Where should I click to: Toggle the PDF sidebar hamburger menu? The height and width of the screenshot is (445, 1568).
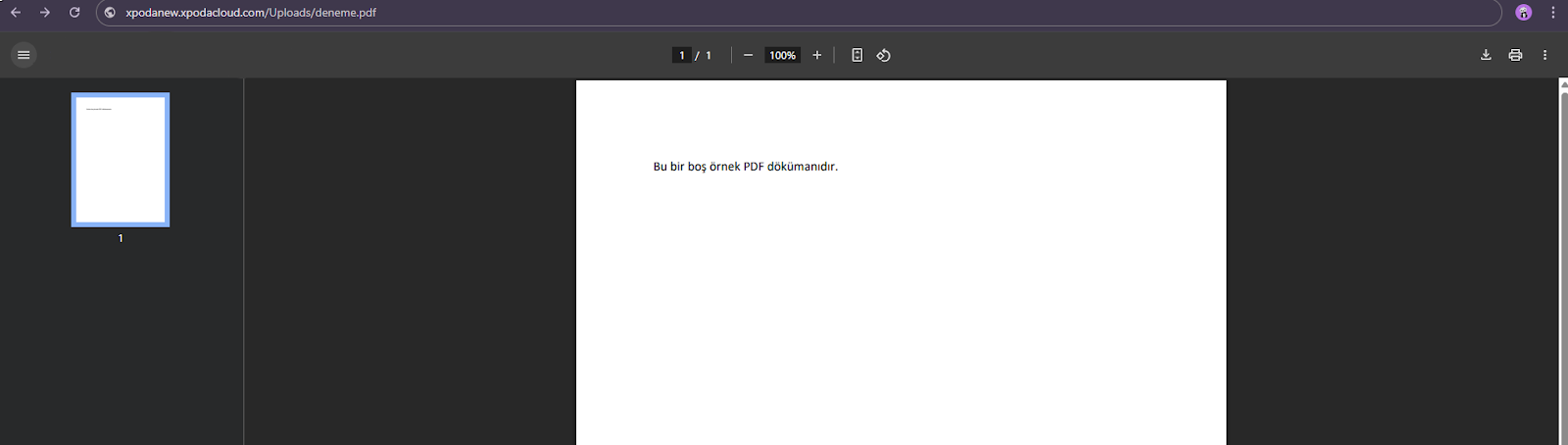tap(24, 55)
